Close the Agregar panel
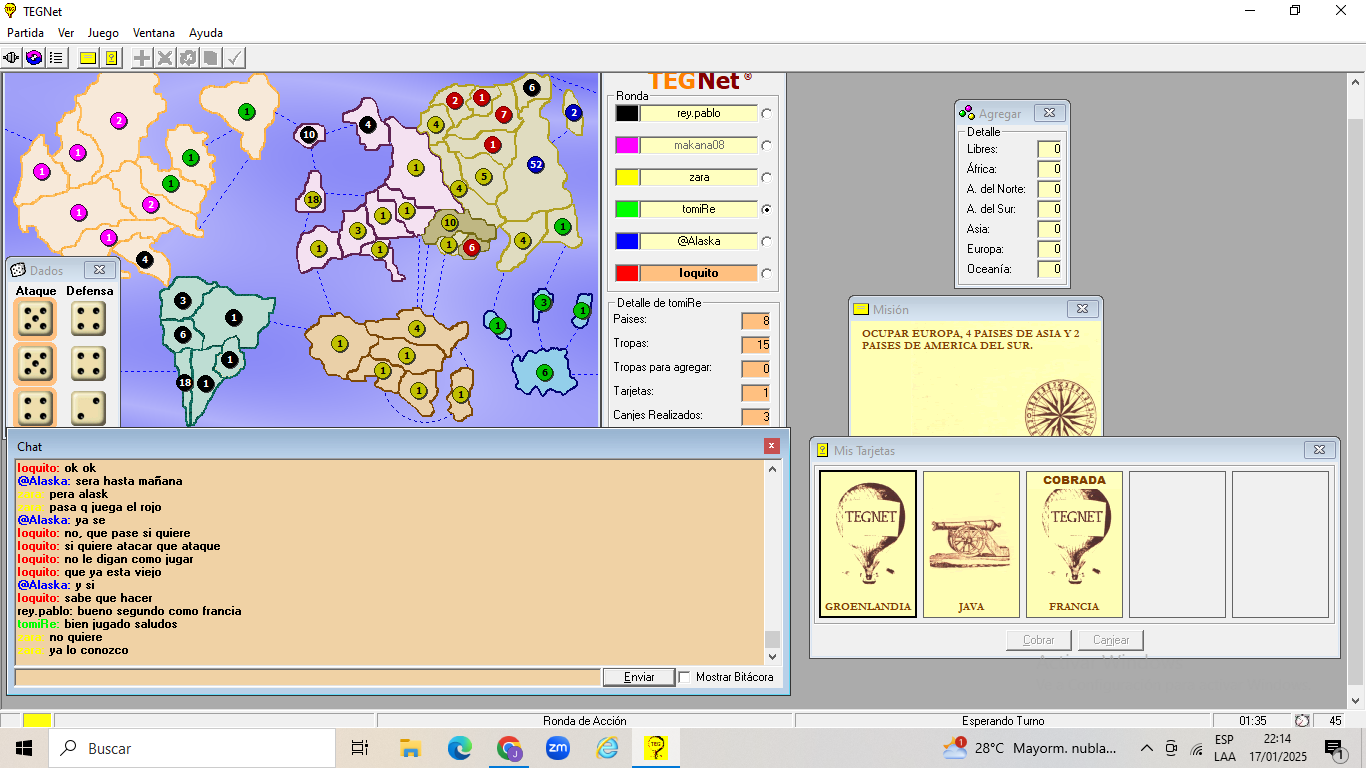The image size is (1366, 768). (x=1049, y=113)
